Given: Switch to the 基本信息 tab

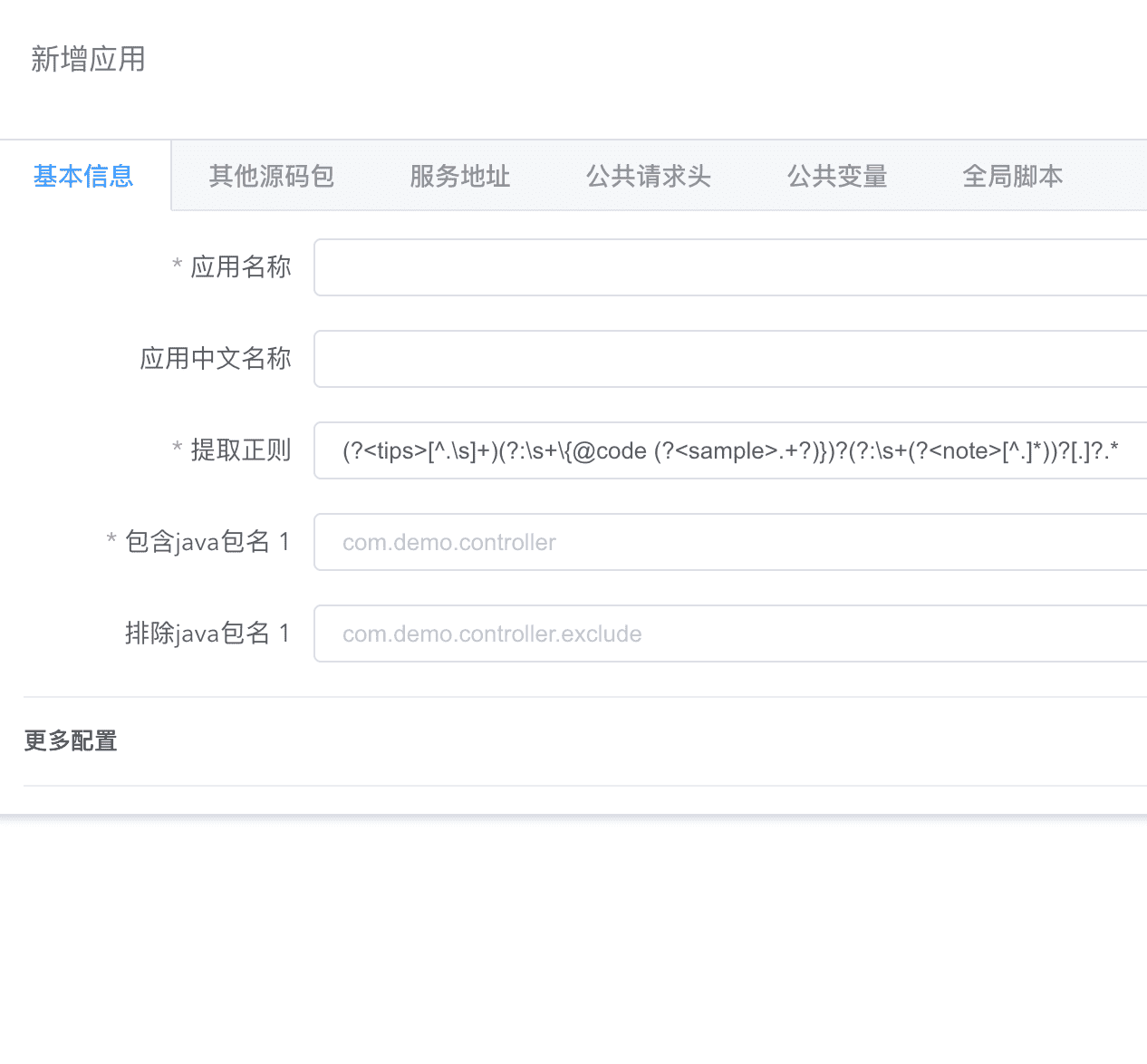Looking at the screenshot, I should [x=83, y=176].
